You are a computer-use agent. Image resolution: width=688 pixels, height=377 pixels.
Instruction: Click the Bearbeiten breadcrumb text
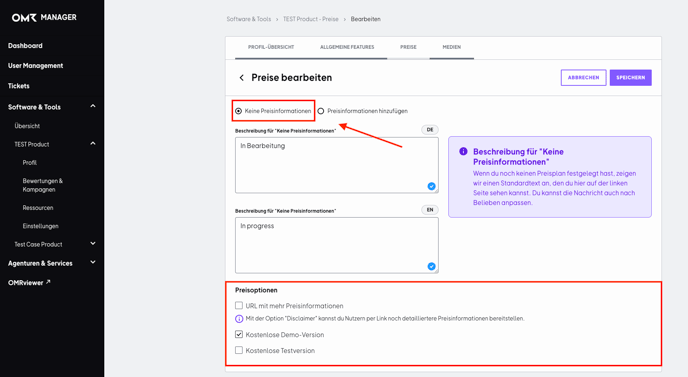coord(366,19)
